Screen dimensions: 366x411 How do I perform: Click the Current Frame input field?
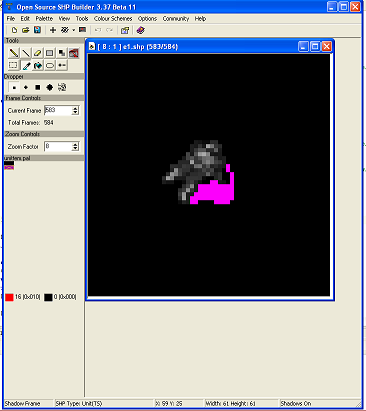(x=58, y=110)
